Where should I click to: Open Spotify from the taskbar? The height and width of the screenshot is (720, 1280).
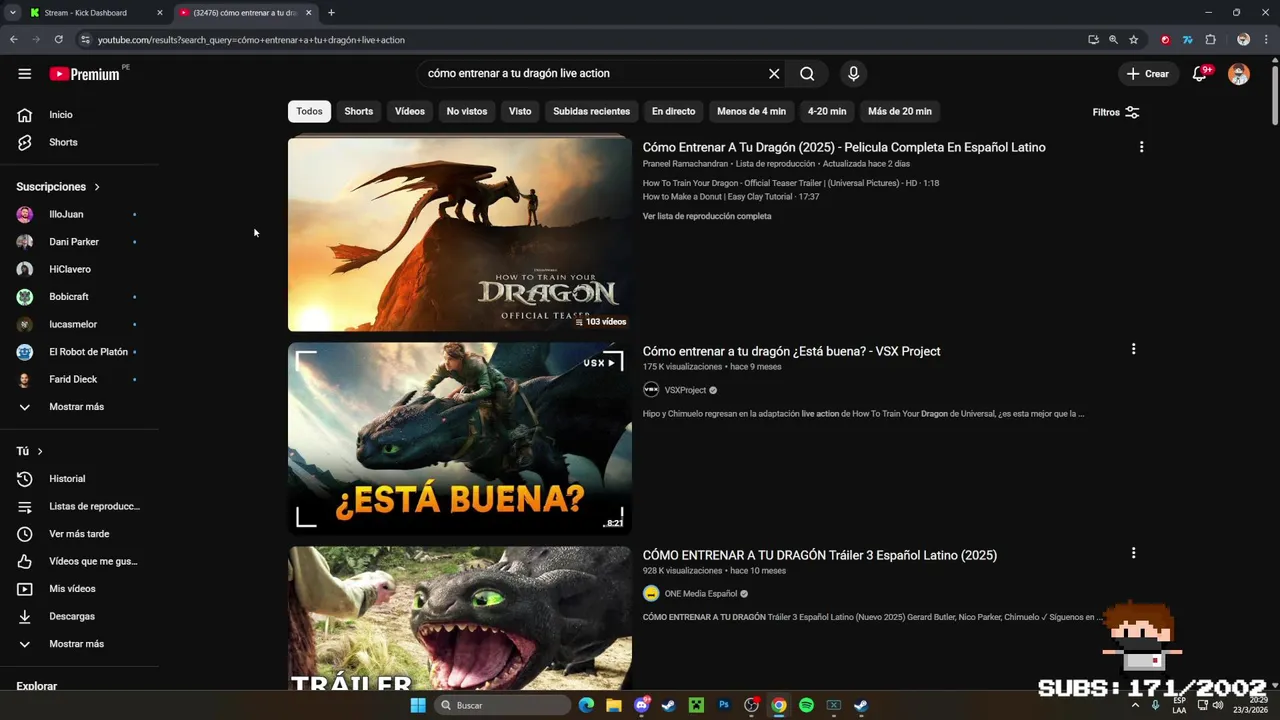point(806,705)
